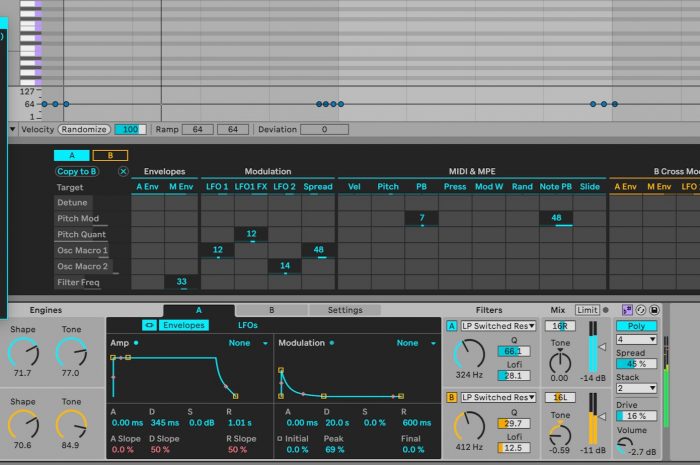Viewport: 700px width, 465px height.
Task: Click the small dot next to Modulation label
Action: (332, 343)
